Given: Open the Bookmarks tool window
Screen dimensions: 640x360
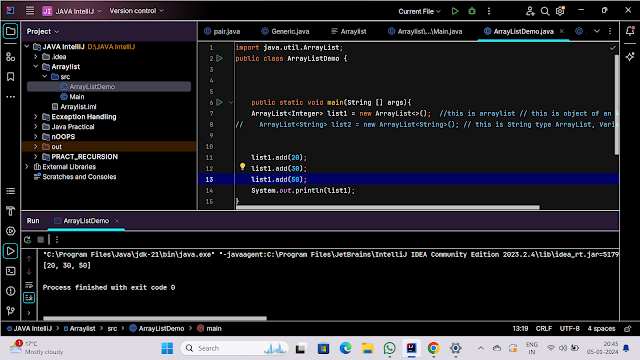Looking at the screenshot, I should (11, 77).
